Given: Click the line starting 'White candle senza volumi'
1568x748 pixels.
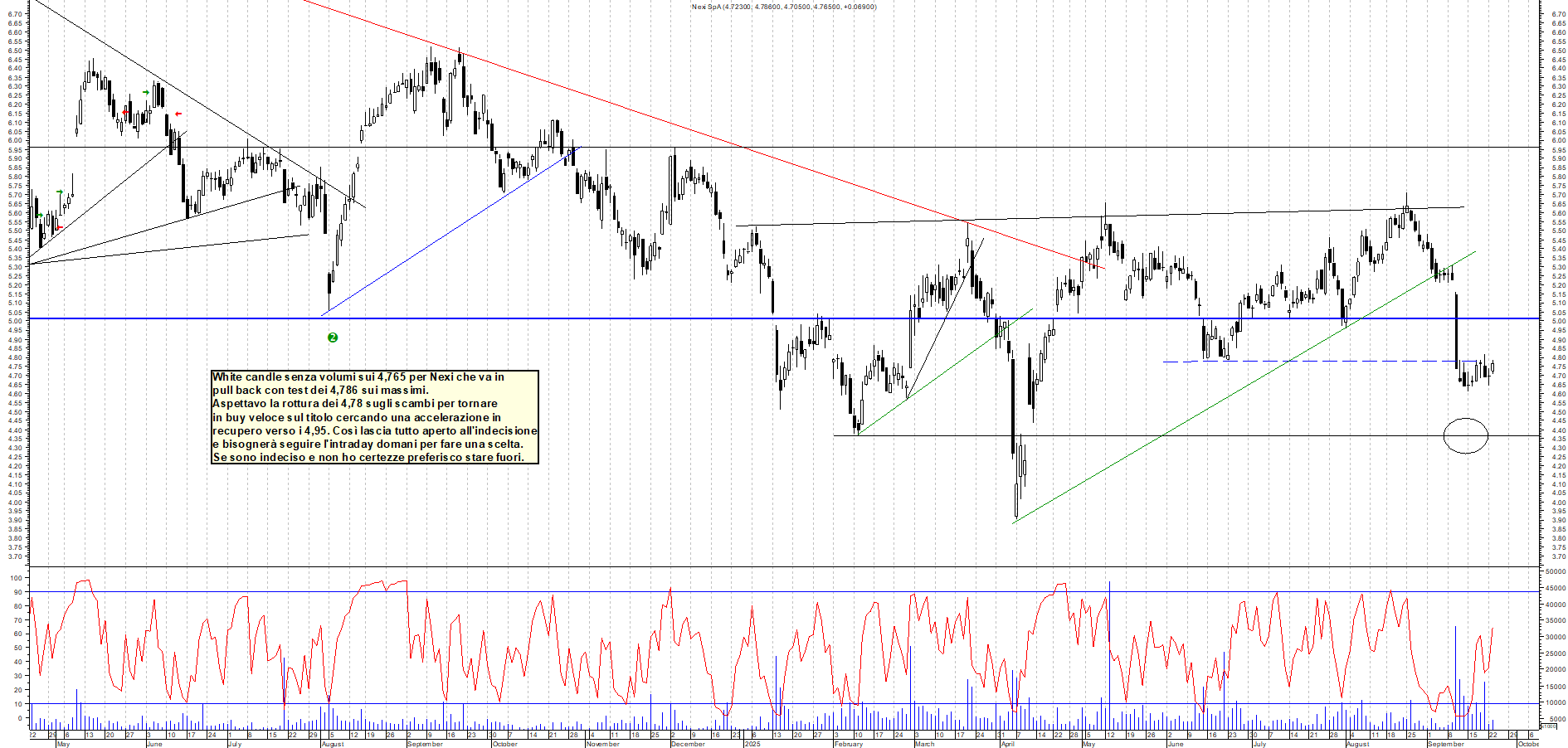Looking at the screenshot, I should coord(358,377).
